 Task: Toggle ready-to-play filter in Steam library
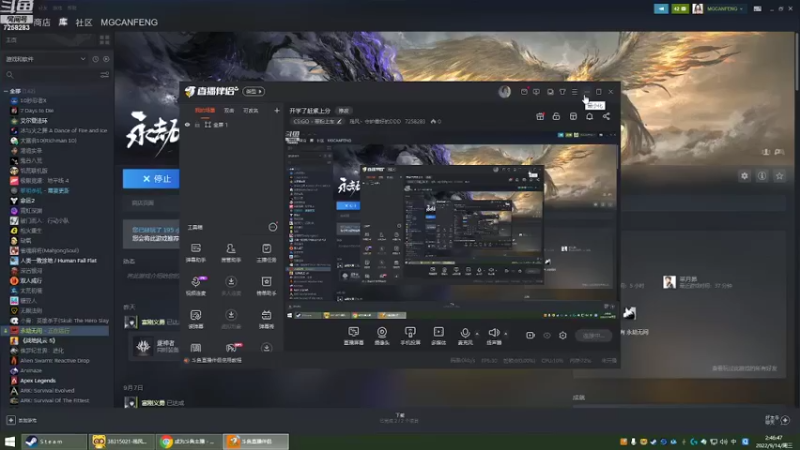pyautogui.click(x=106, y=59)
